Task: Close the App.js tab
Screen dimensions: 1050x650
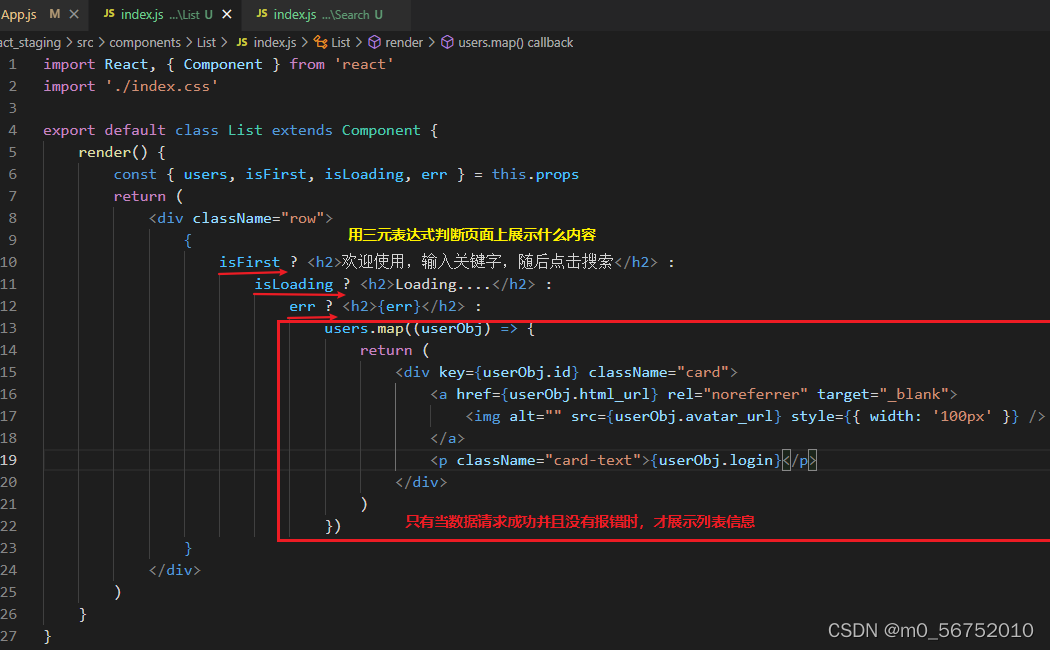Action: click(x=74, y=14)
